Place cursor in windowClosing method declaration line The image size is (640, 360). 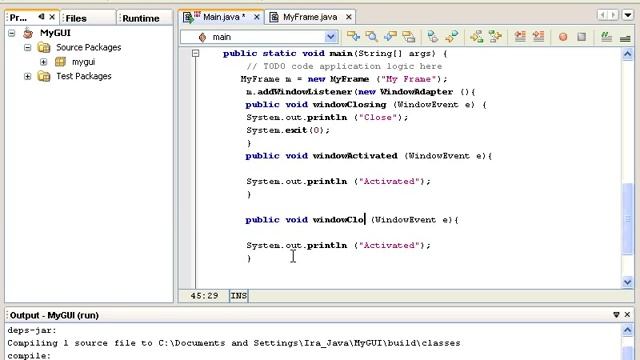(x=366, y=104)
